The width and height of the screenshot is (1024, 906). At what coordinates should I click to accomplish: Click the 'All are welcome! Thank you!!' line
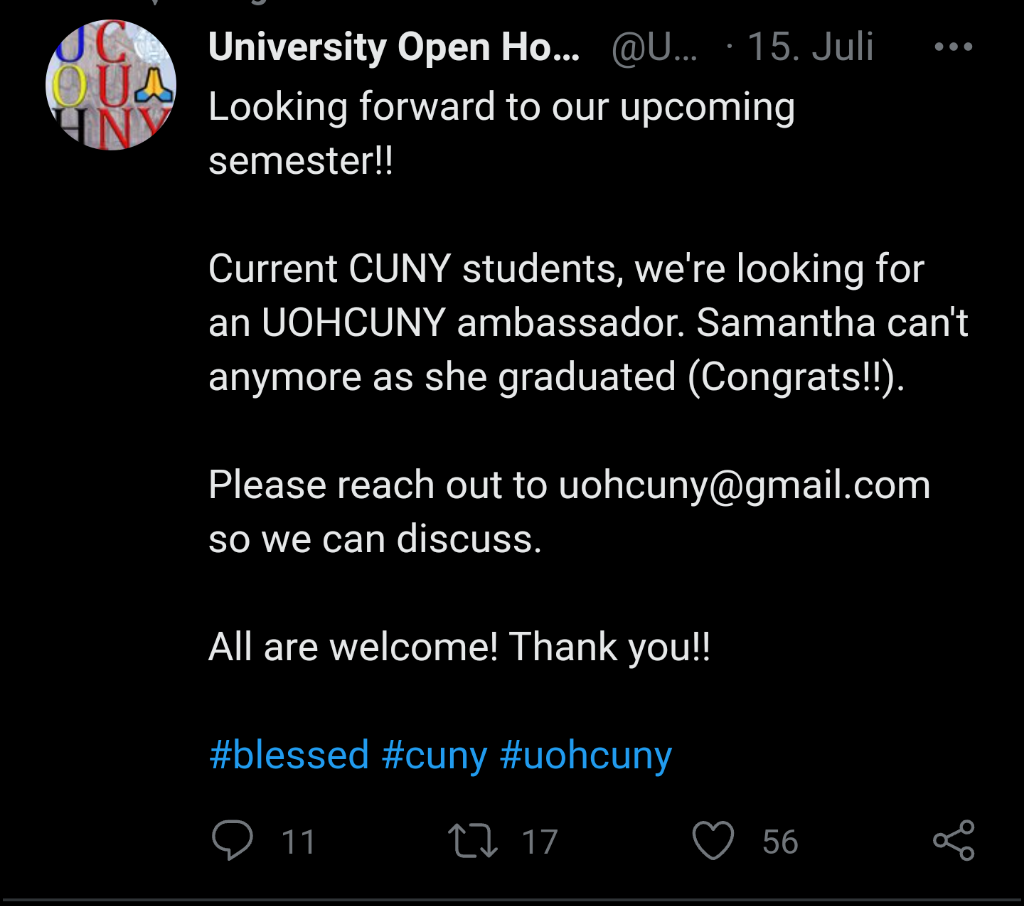(459, 647)
